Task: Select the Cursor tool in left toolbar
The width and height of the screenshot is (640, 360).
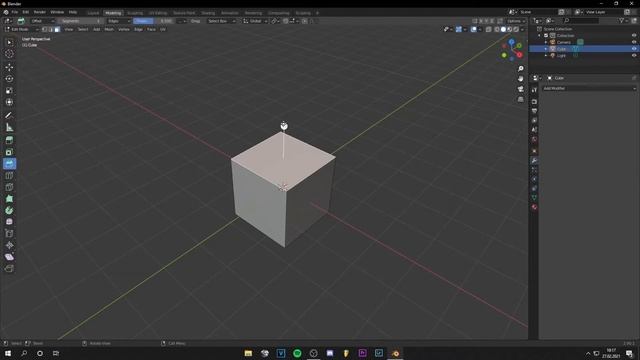Action: (9, 54)
